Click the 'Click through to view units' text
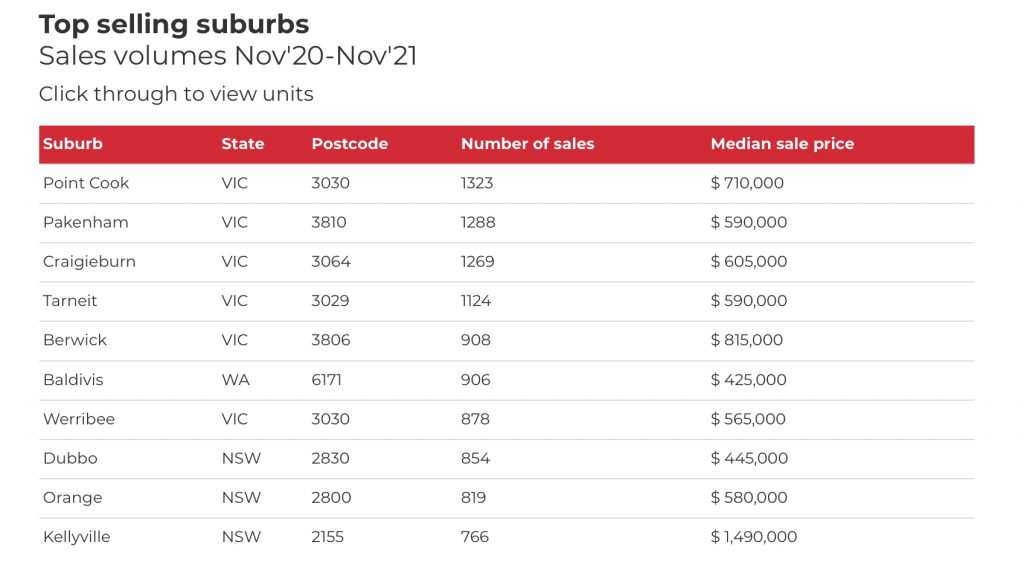Screen dimensions: 1024x562 coord(176,94)
